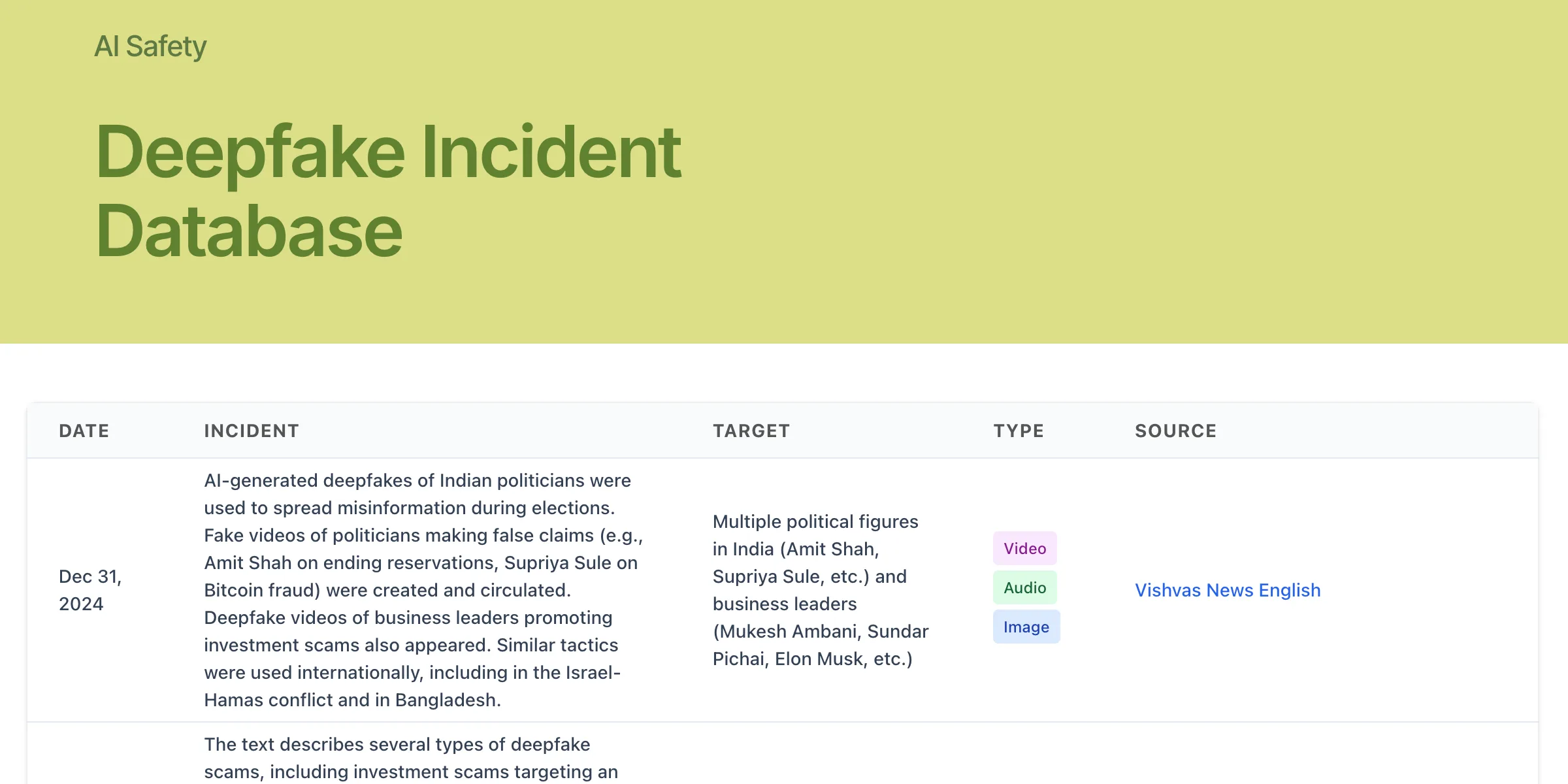Image resolution: width=1568 pixels, height=784 pixels.
Task: Open the Vishvas News English source link
Action: tap(1227, 590)
